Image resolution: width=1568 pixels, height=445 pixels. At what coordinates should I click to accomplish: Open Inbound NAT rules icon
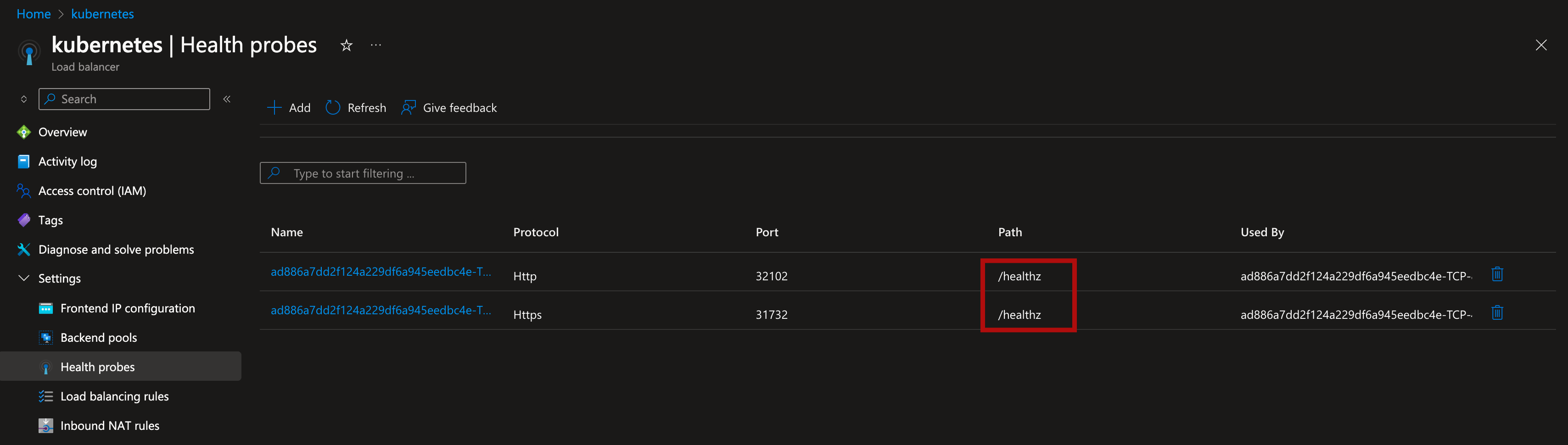pos(45,425)
